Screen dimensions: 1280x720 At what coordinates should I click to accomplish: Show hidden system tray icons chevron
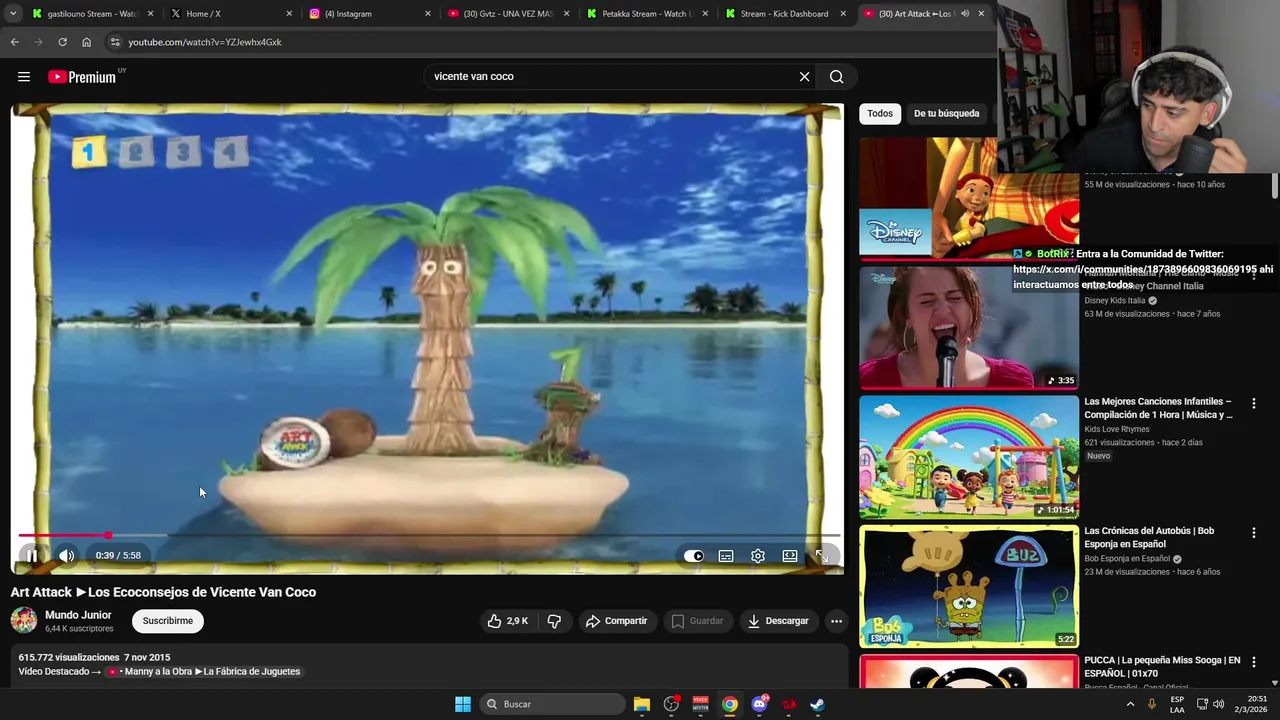[1130, 704]
